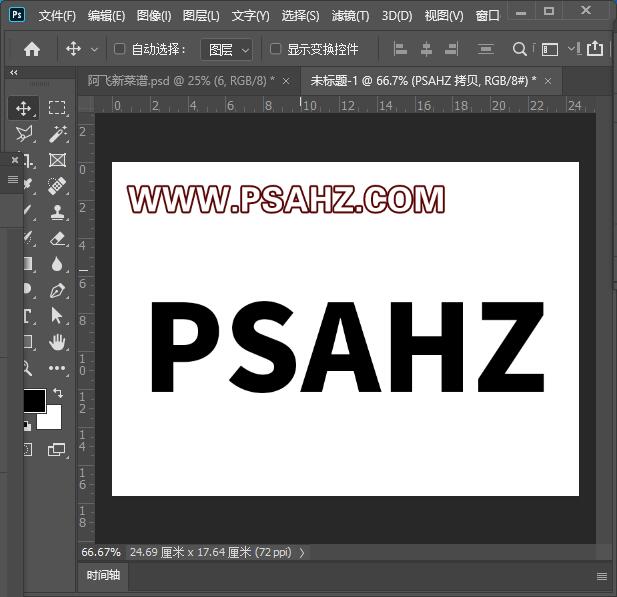Reset to default foreground and background colors
This screenshot has width=617, height=597.
pyautogui.click(x=27, y=426)
